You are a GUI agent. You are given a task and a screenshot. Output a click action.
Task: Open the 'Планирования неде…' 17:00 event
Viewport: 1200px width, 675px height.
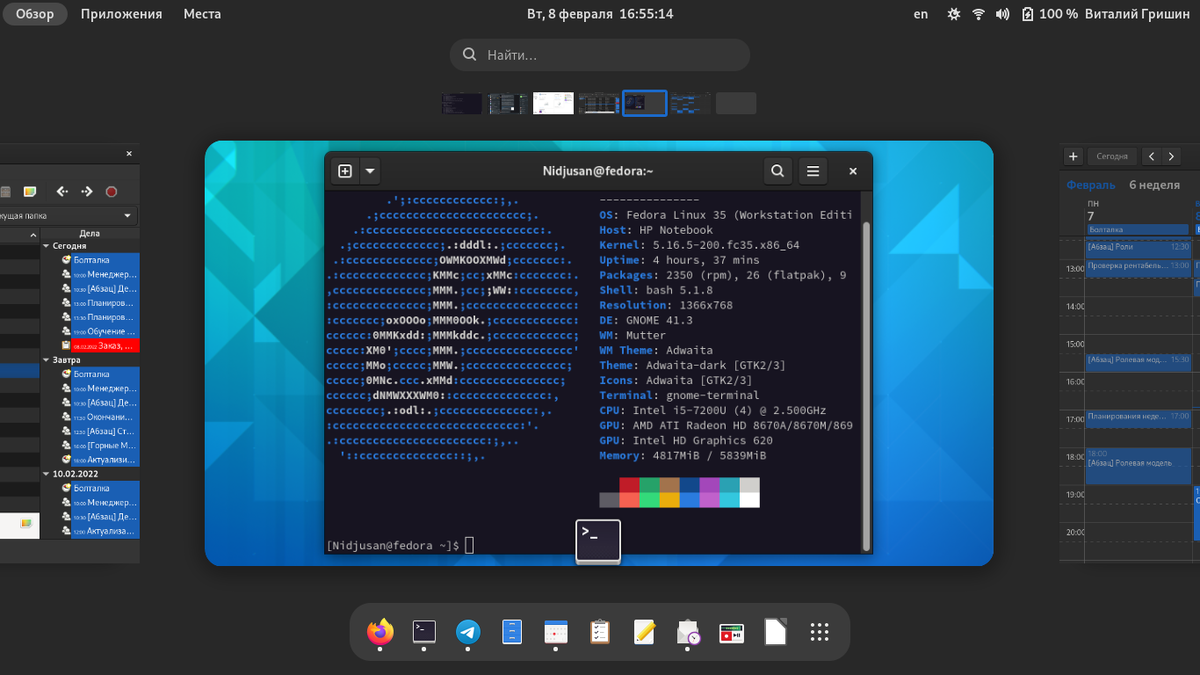coord(1138,419)
